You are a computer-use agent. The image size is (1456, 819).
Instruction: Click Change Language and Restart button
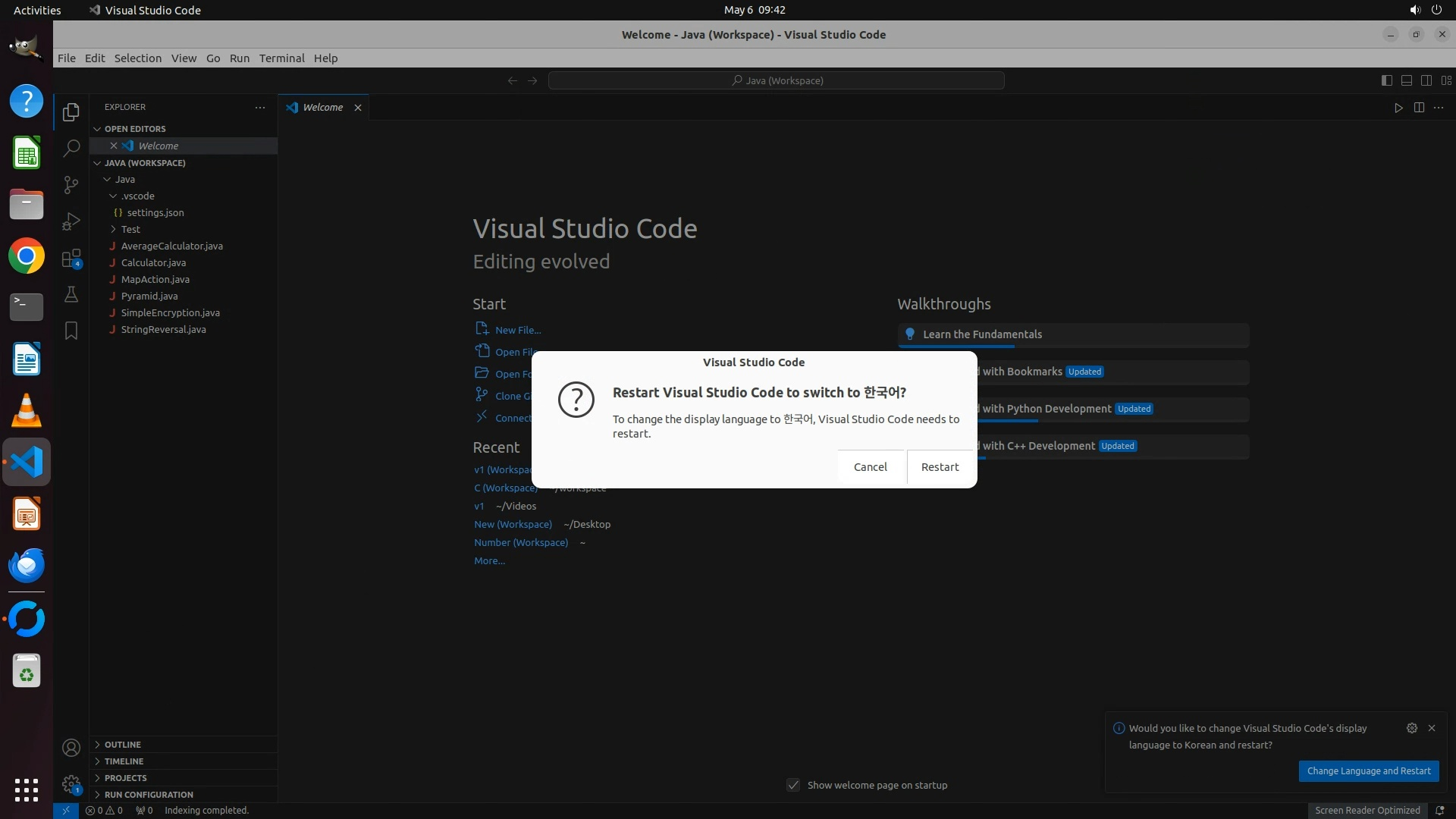pos(1368,771)
